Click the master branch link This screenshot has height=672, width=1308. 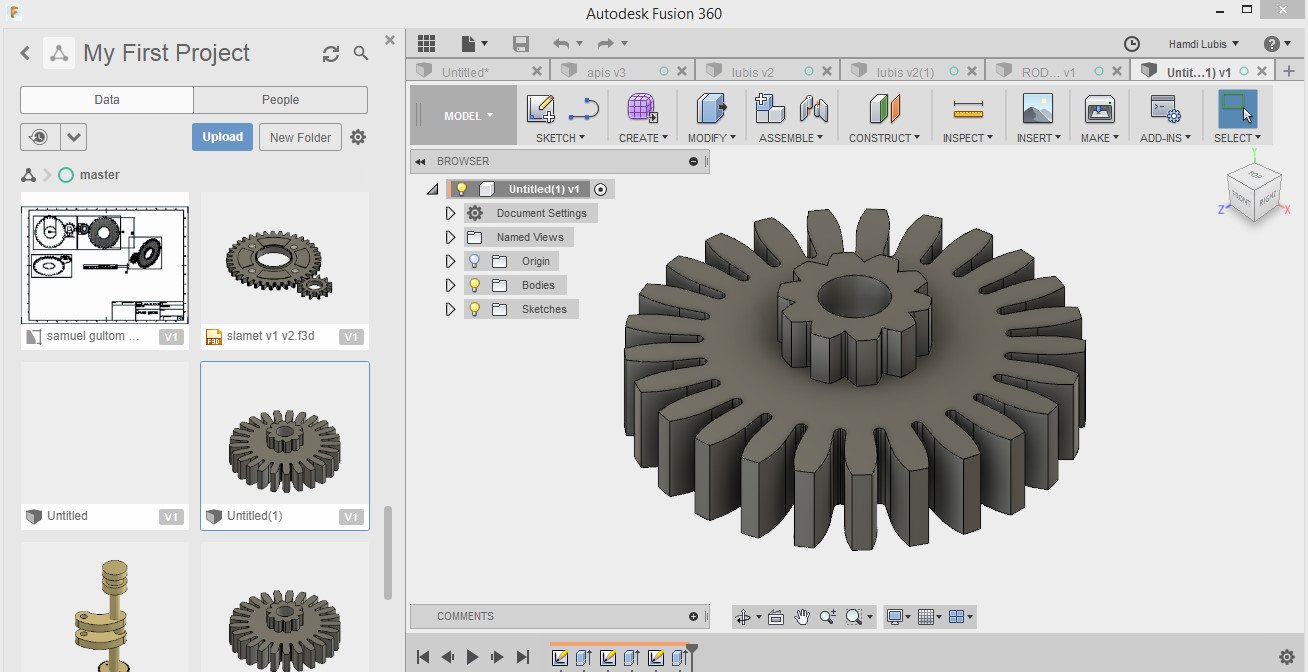[x=99, y=175]
